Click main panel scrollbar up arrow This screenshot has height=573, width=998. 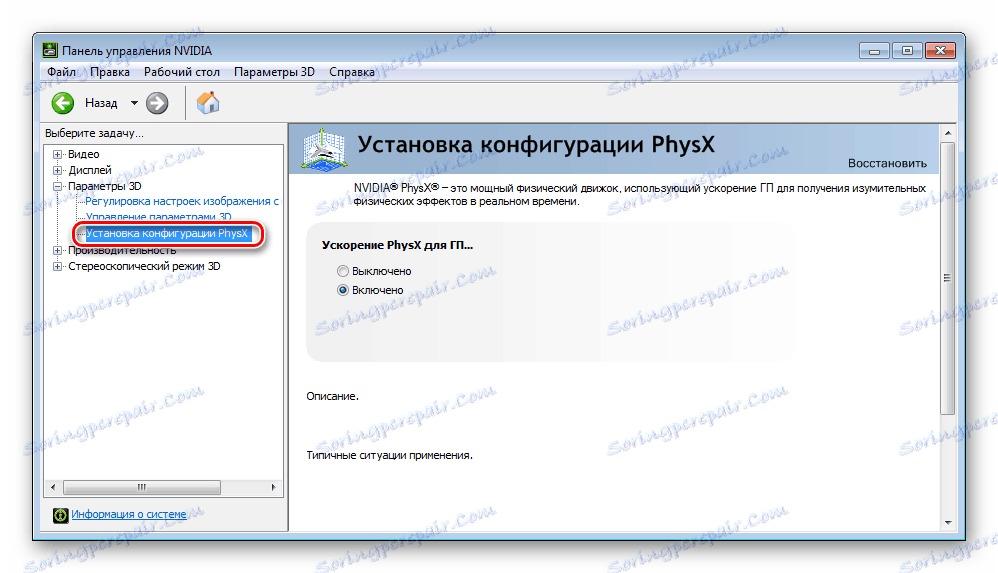[948, 132]
